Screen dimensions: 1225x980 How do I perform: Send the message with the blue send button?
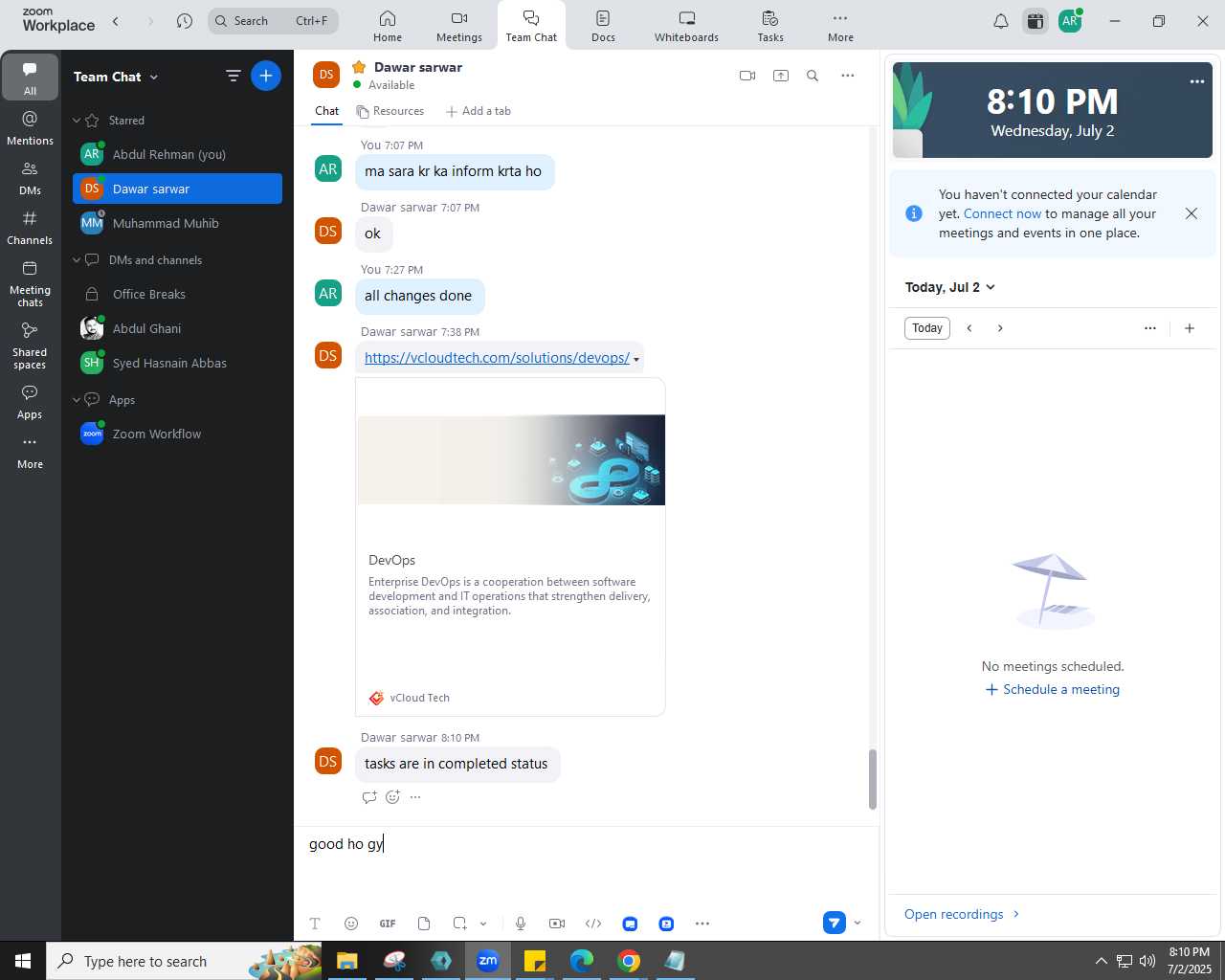click(835, 923)
